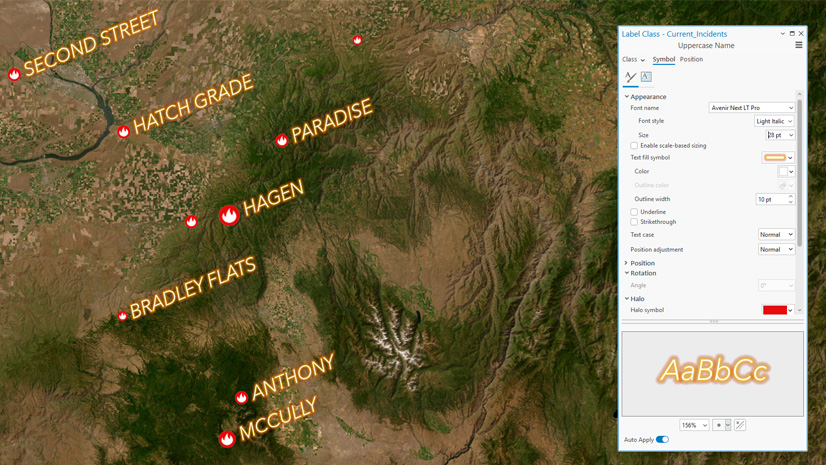The image size is (826, 465).
Task: Collapse the Appearance section
Action: tap(627, 96)
